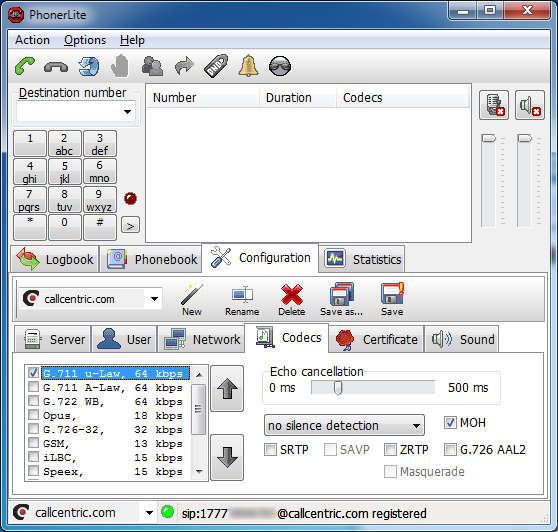Click the golden bell ringer icon
The height and width of the screenshot is (532, 558).
[x=248, y=66]
